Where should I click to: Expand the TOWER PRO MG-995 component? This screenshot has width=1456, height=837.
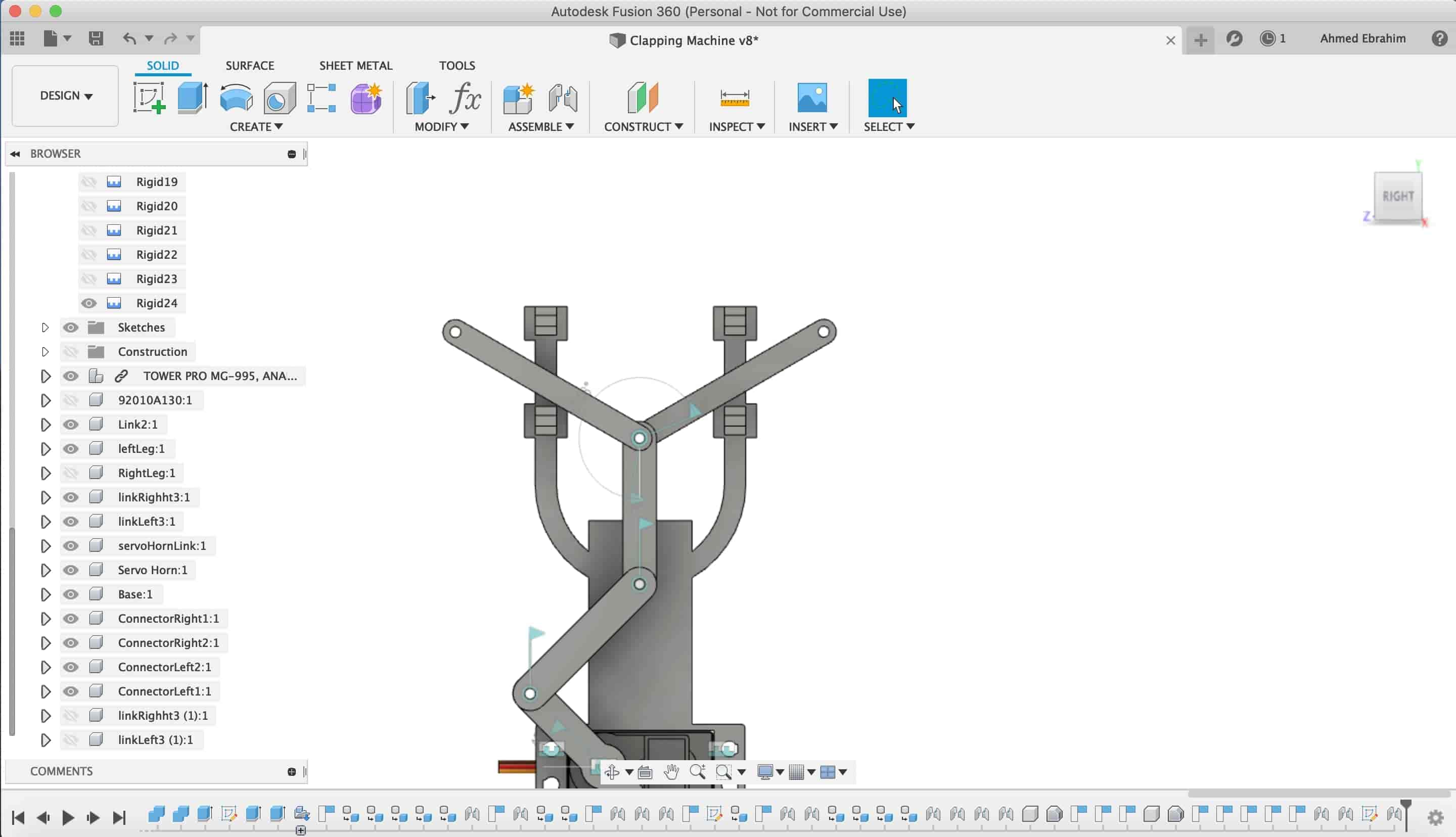coord(43,375)
